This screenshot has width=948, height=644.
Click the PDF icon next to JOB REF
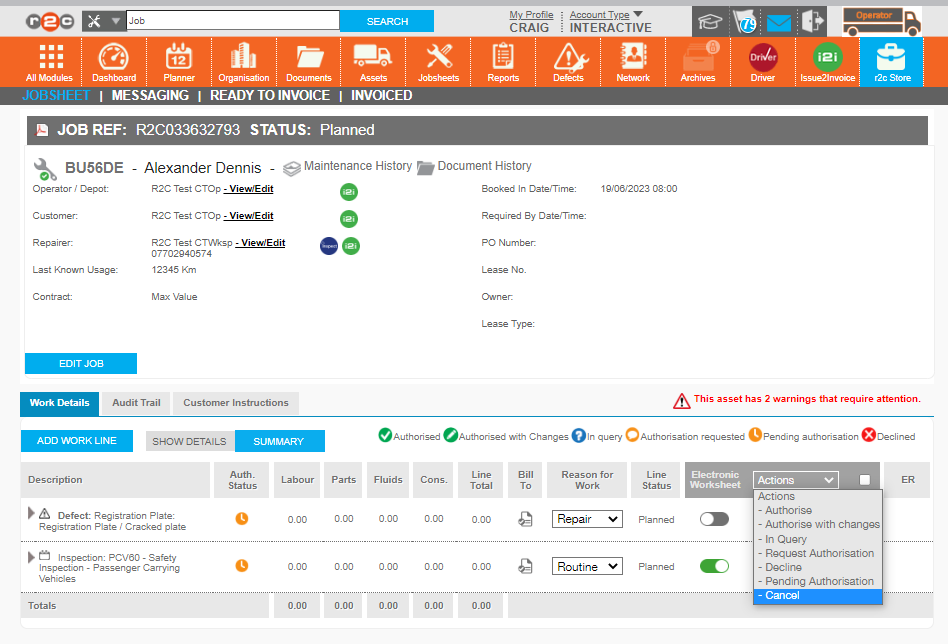[x=42, y=130]
